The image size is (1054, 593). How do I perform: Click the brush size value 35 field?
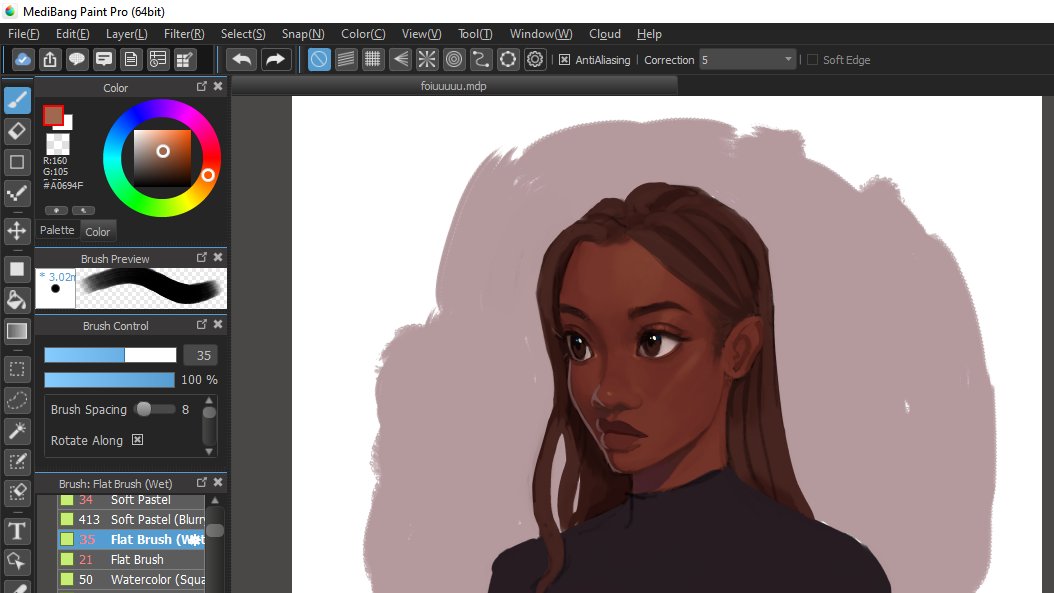[200, 355]
